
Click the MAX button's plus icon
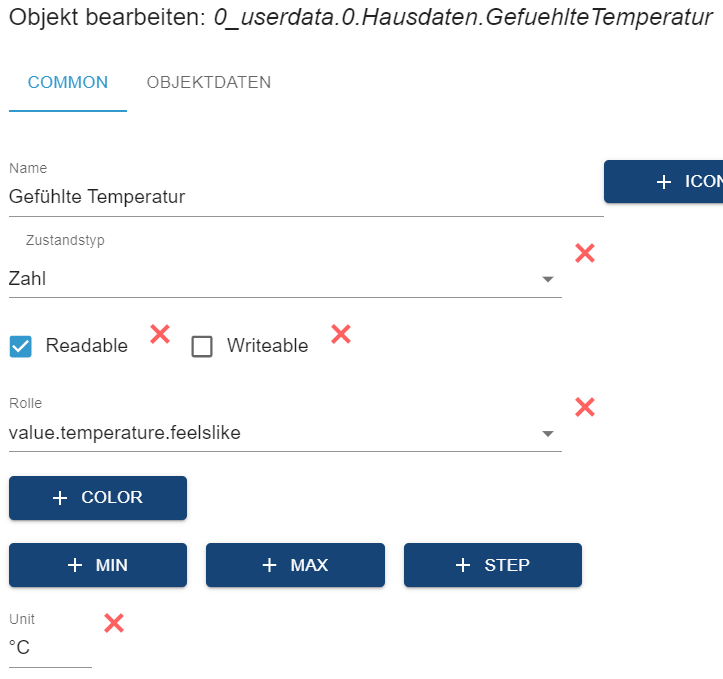[x=268, y=565]
